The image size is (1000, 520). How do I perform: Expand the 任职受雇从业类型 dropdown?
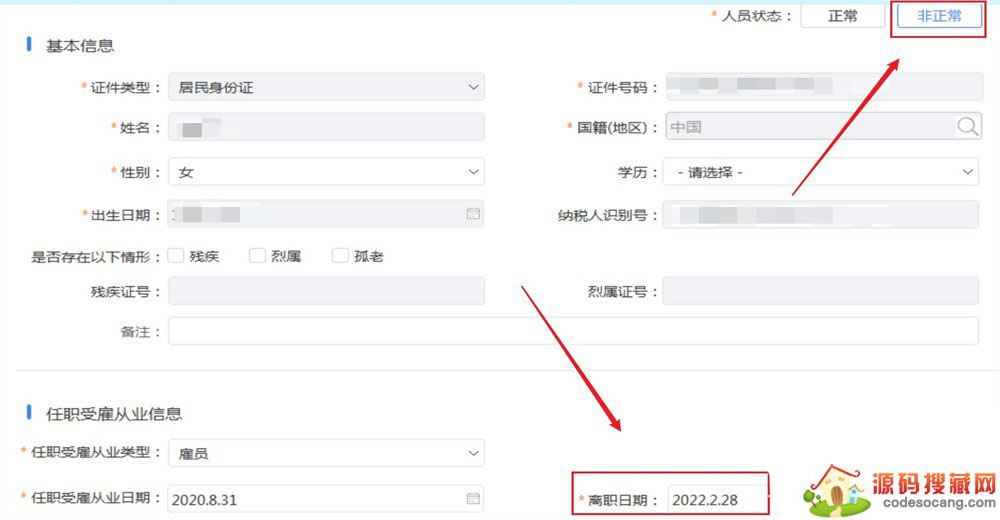coord(326,454)
